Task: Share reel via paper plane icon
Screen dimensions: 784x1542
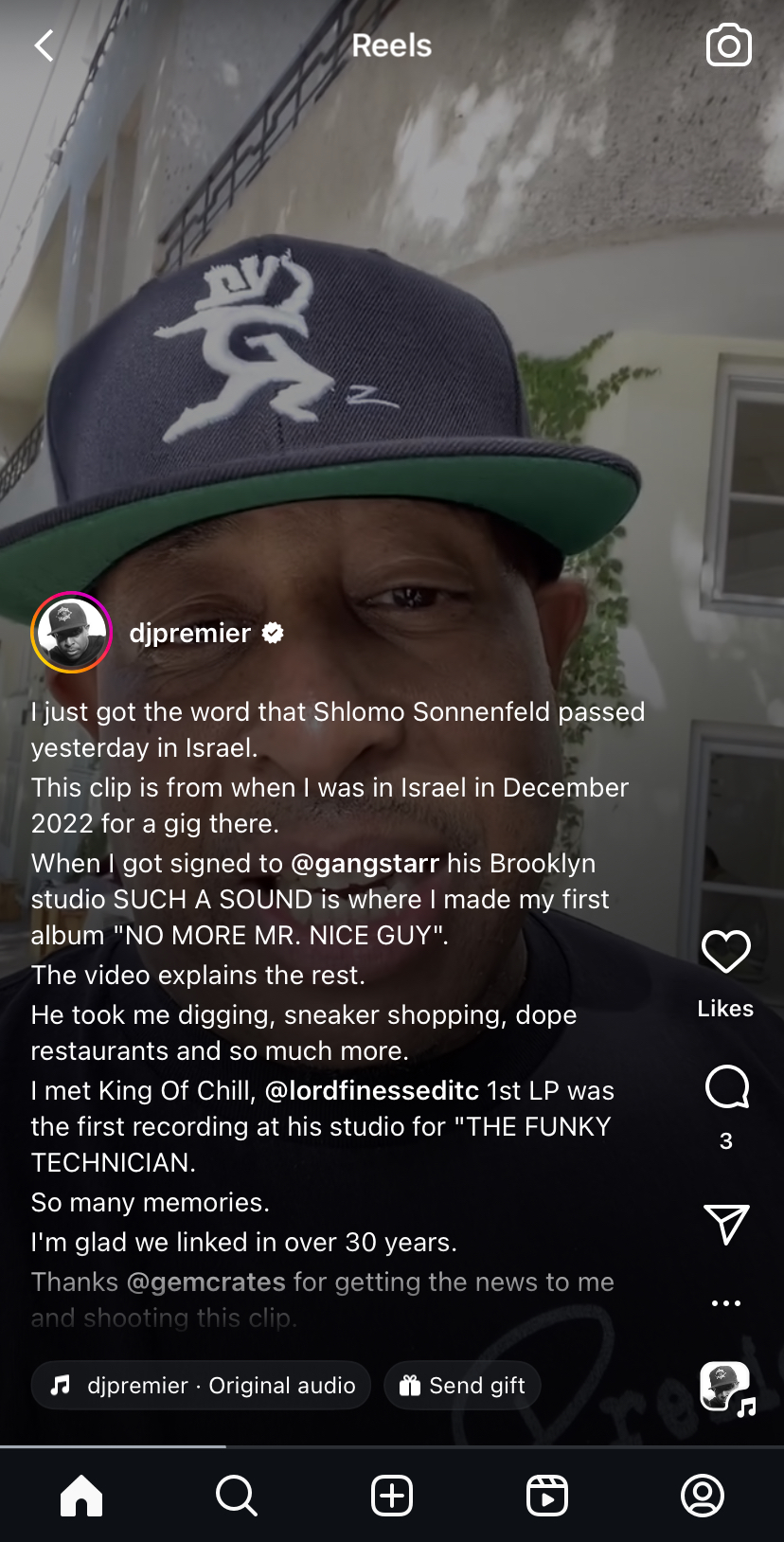Action: [726, 1224]
